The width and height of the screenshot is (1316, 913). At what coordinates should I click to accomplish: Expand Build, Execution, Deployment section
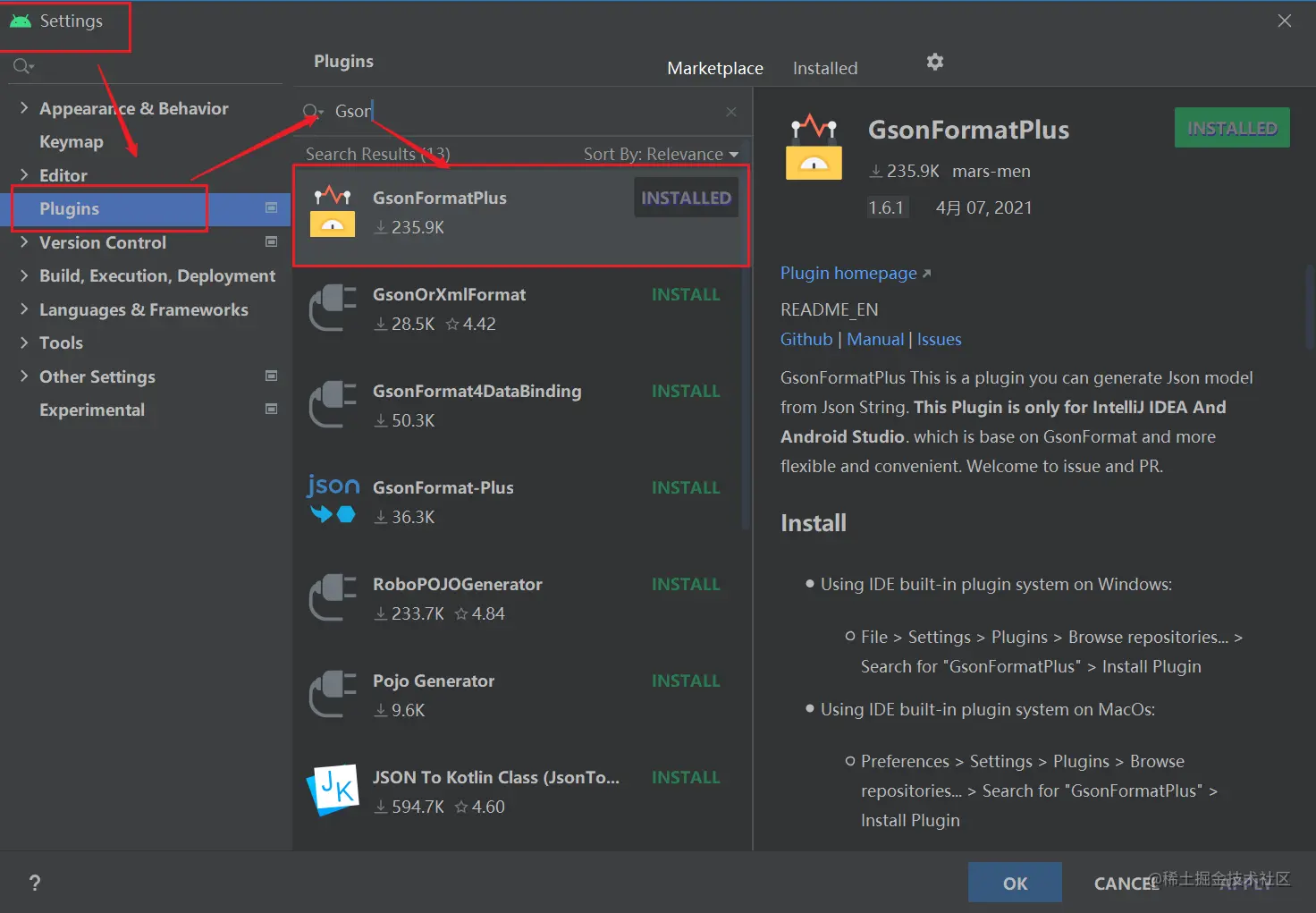tap(24, 275)
